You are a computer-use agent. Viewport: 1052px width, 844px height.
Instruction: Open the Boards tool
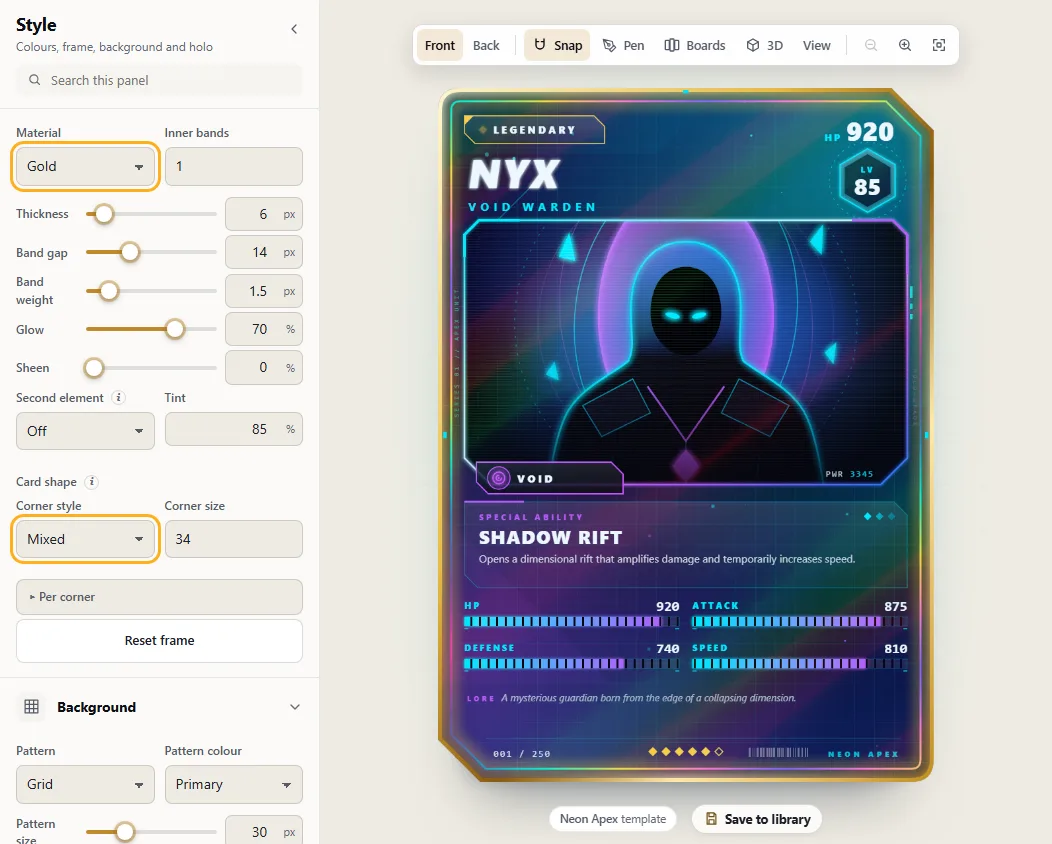point(694,45)
